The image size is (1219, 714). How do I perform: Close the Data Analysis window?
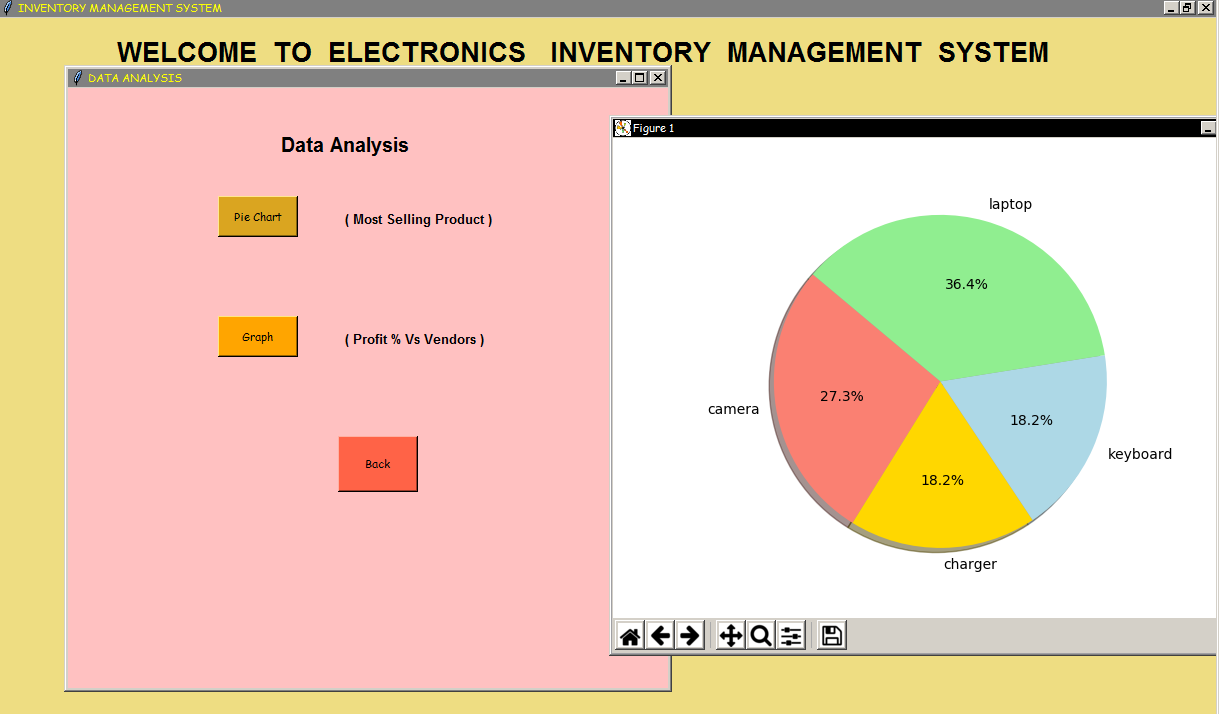click(x=657, y=78)
